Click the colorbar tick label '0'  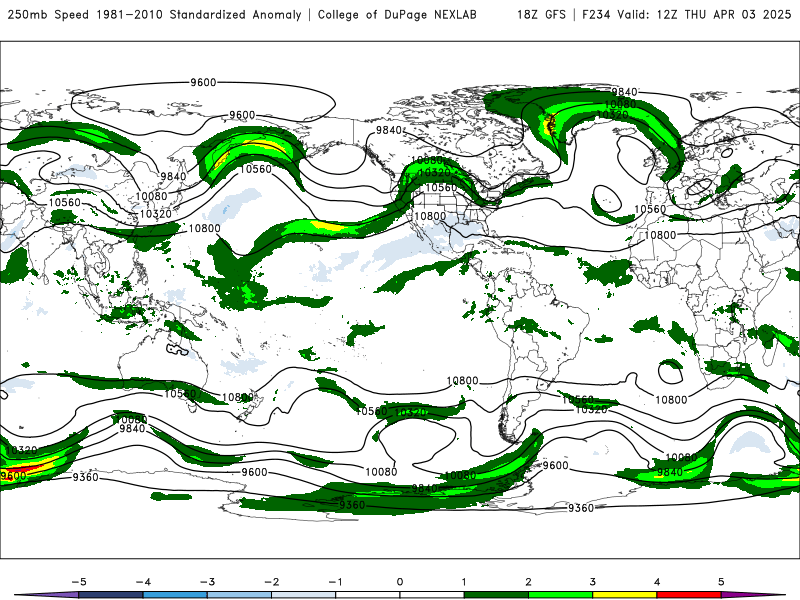(400, 582)
